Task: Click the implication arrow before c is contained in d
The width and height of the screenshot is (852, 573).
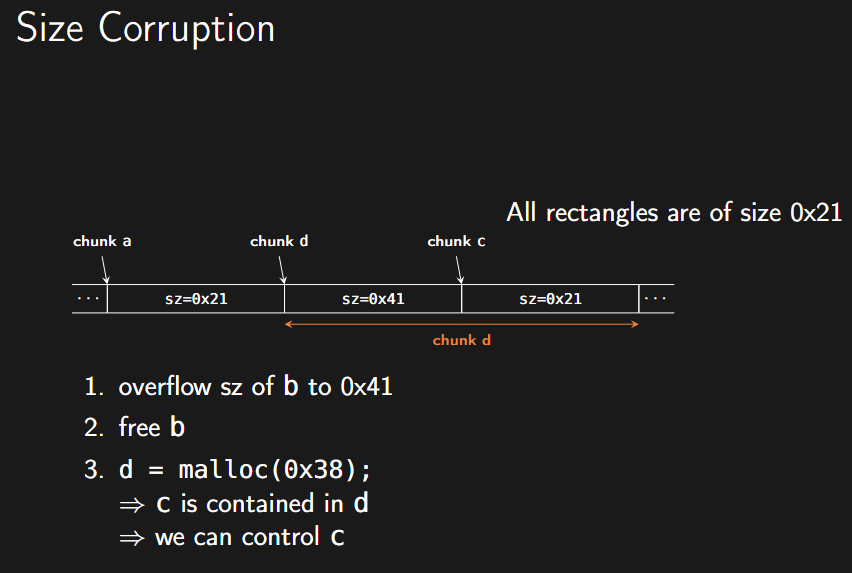Action: [x=132, y=506]
